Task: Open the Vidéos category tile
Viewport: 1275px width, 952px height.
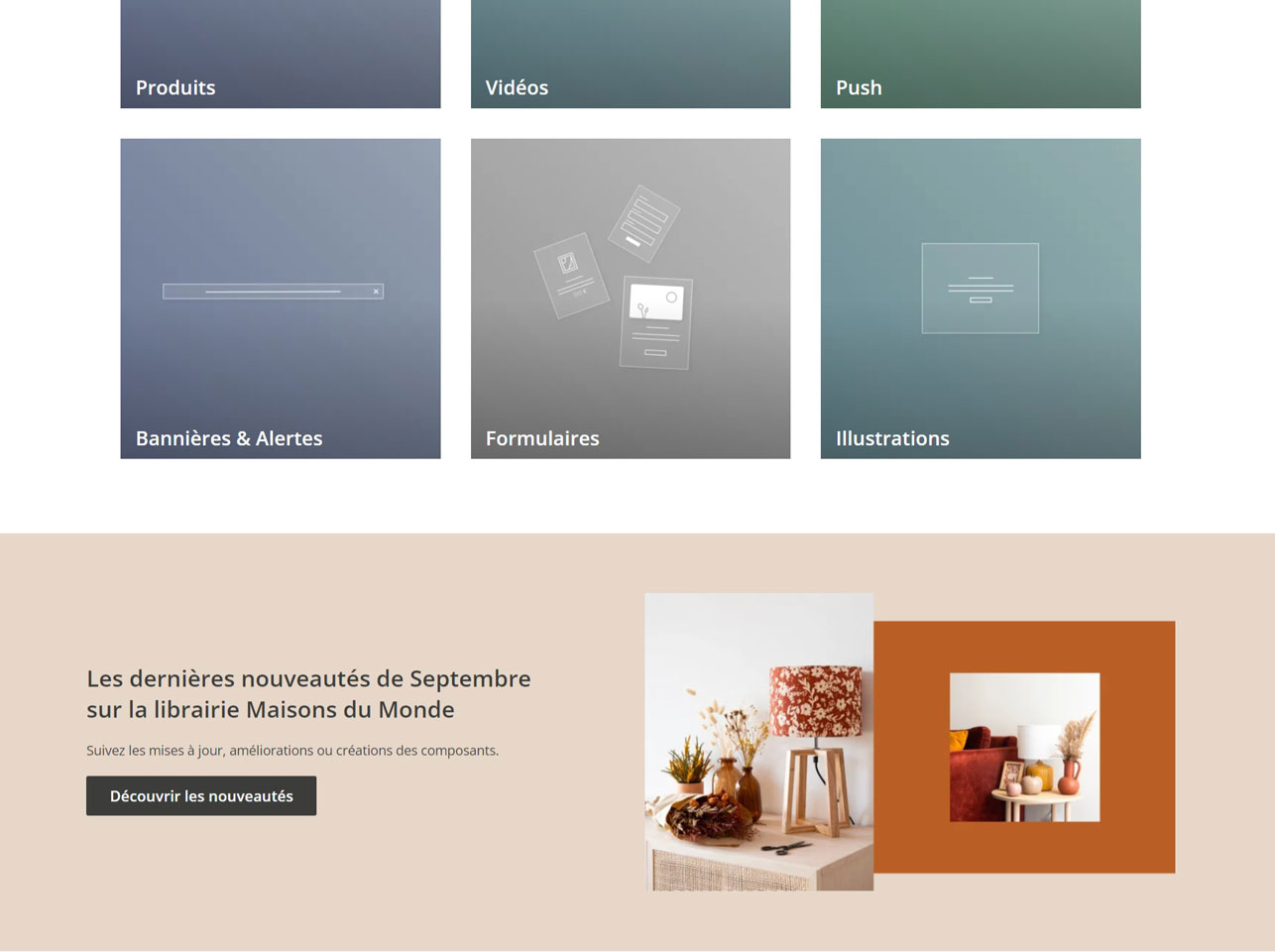Action: tap(630, 55)
